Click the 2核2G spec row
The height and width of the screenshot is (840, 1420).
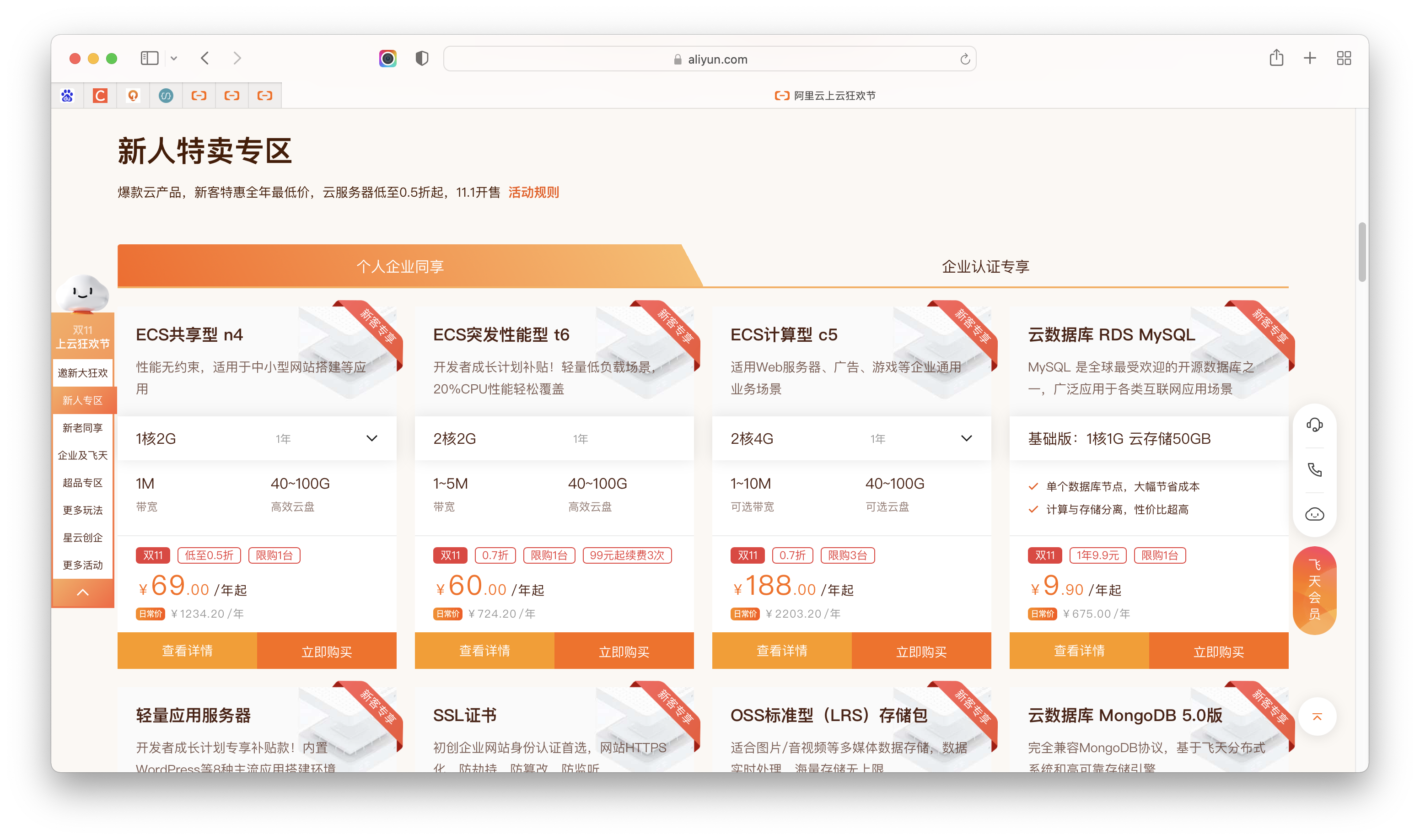tap(554, 439)
